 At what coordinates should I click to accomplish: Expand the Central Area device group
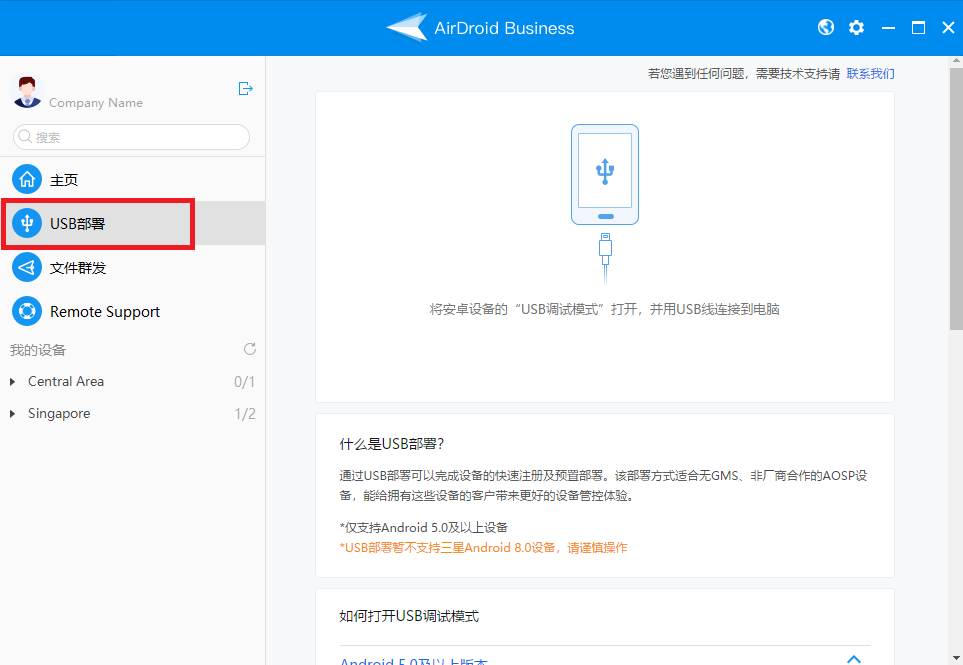click(x=12, y=382)
